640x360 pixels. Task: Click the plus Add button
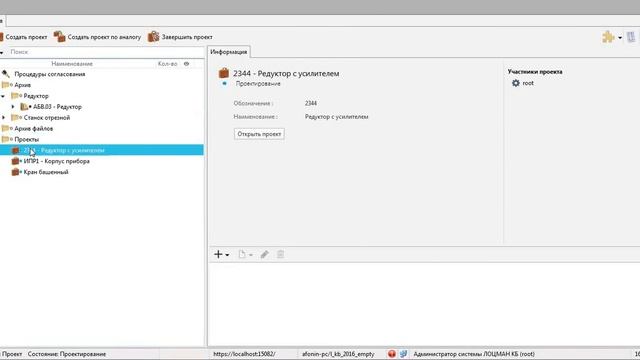click(218, 254)
